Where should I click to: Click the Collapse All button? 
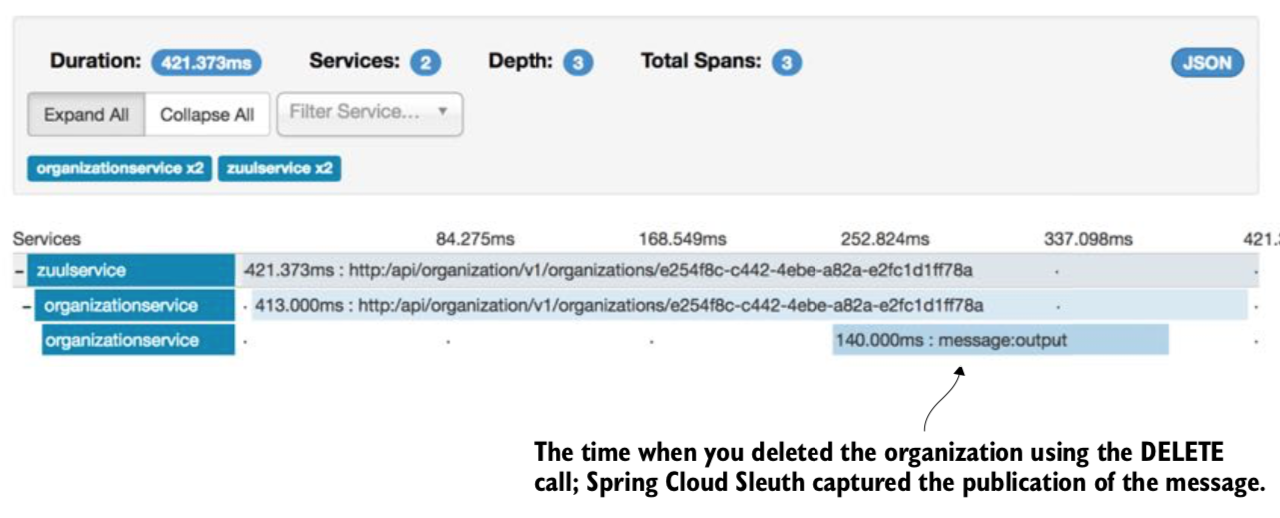pyautogui.click(x=207, y=115)
